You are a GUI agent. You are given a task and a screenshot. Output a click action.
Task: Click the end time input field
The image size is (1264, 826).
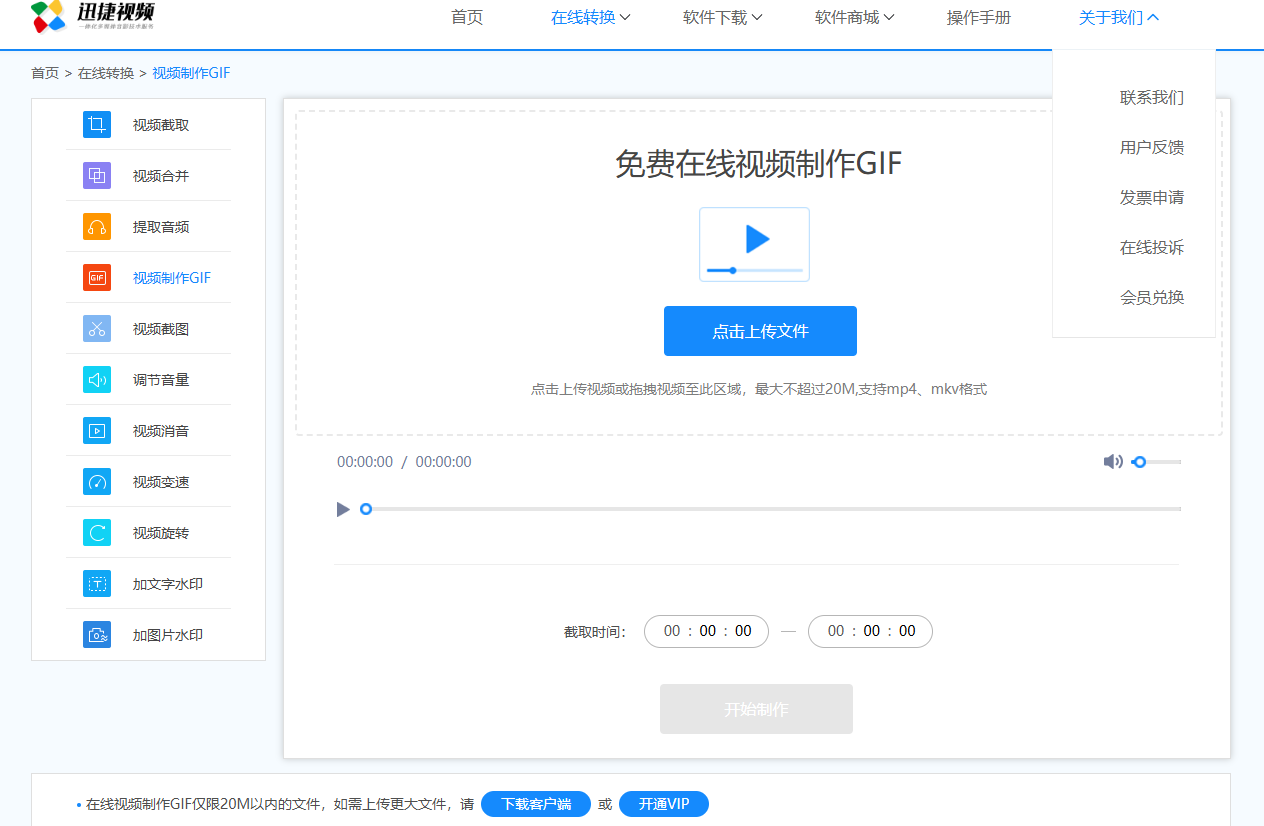pos(870,631)
